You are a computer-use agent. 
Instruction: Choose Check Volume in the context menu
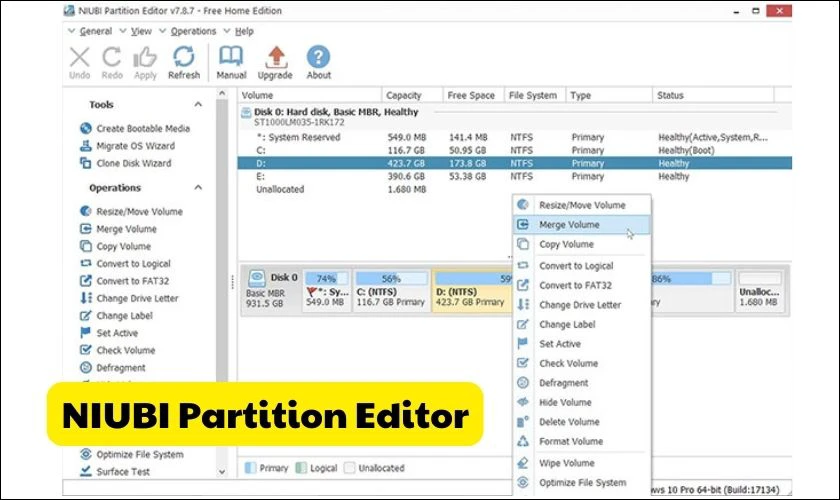tap(582, 363)
